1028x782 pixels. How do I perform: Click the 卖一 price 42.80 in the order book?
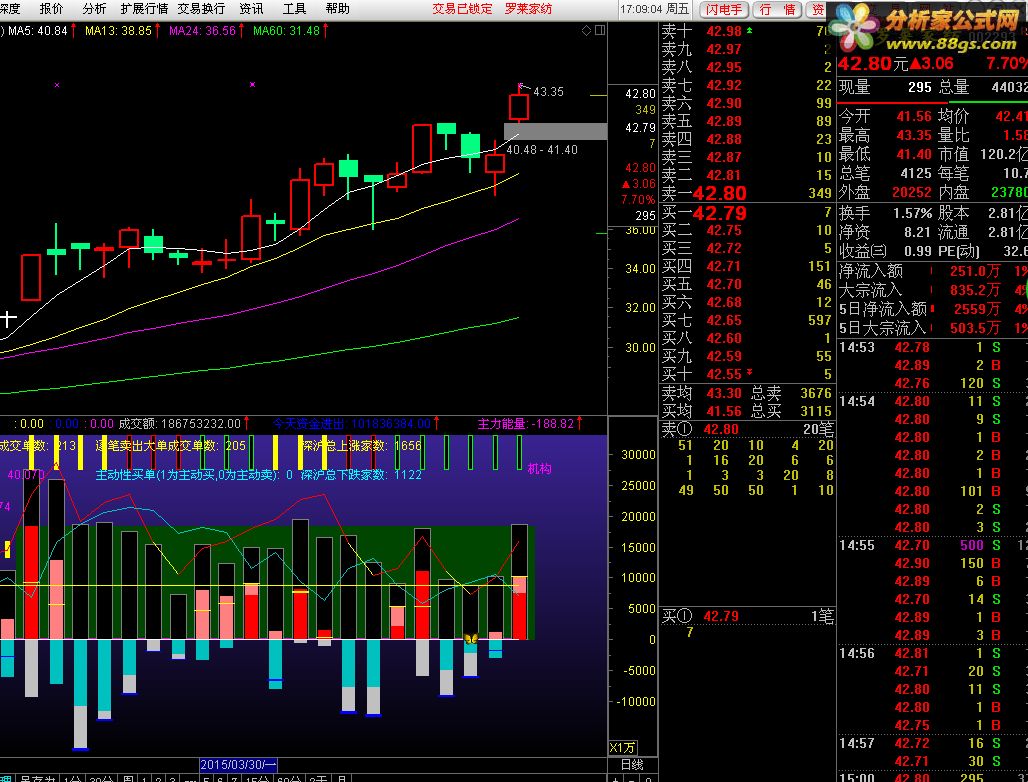(719, 193)
